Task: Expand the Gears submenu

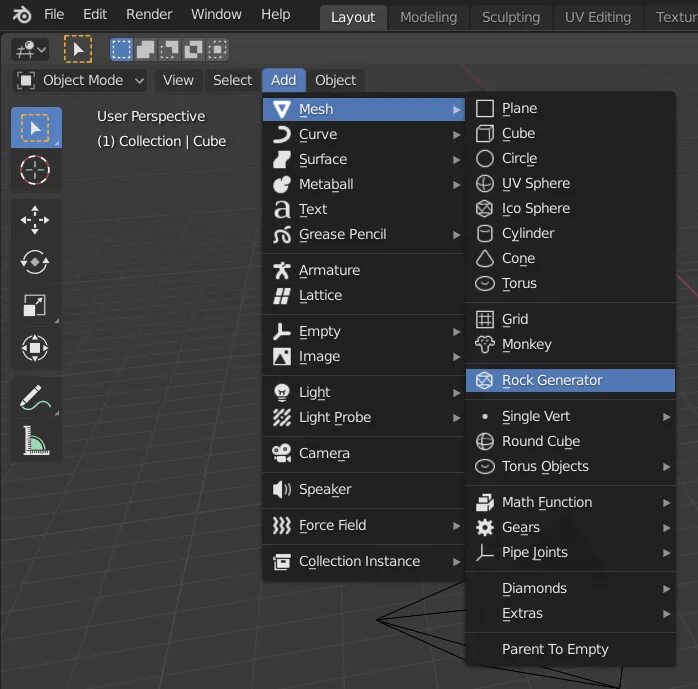Action: tap(570, 528)
